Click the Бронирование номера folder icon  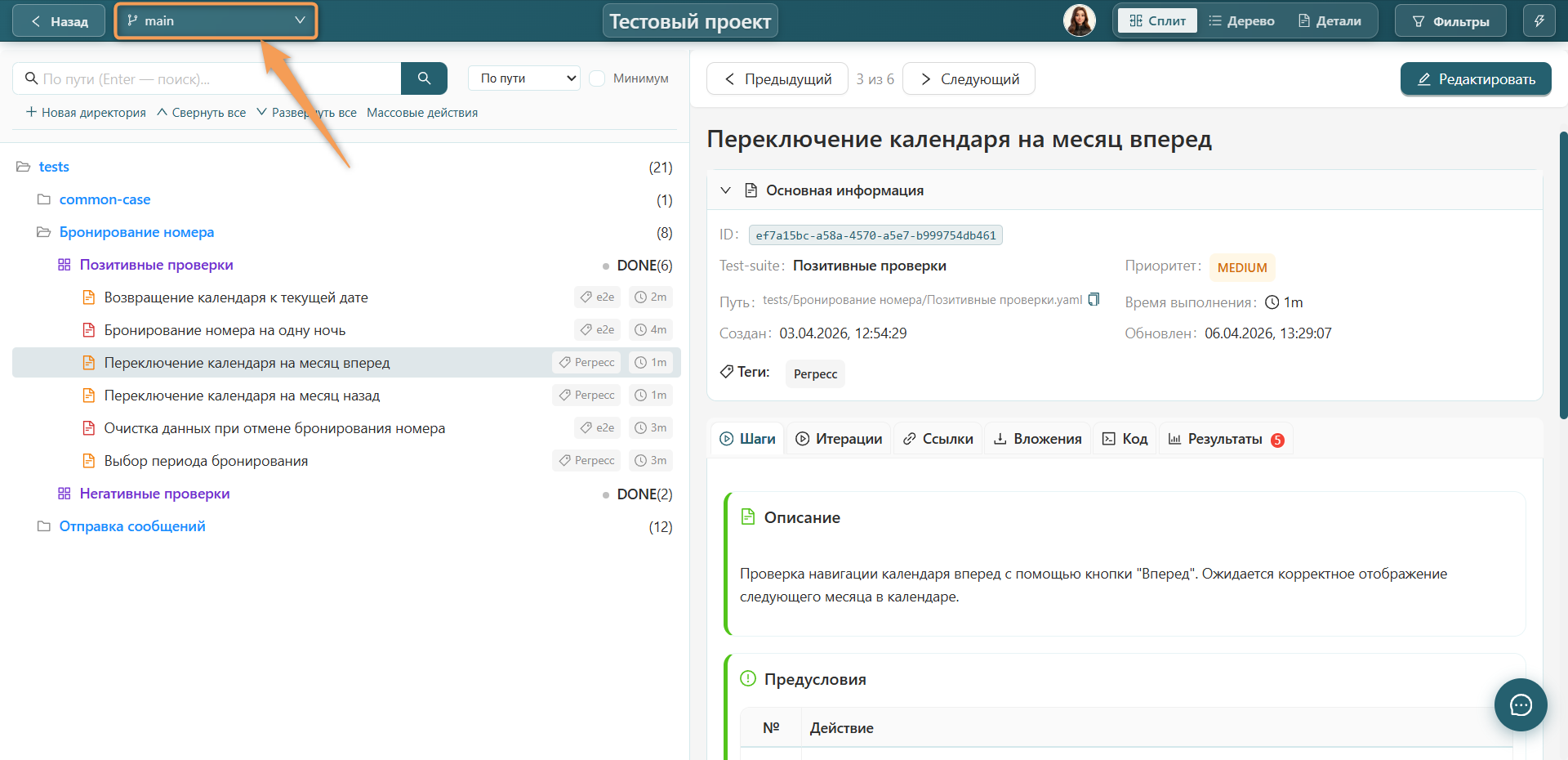[x=44, y=232]
